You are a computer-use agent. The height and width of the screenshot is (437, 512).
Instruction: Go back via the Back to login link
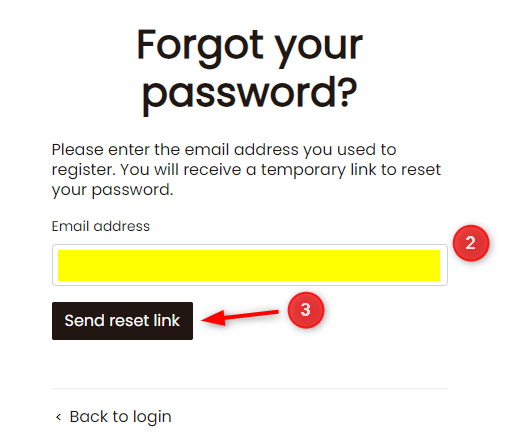[113, 417]
